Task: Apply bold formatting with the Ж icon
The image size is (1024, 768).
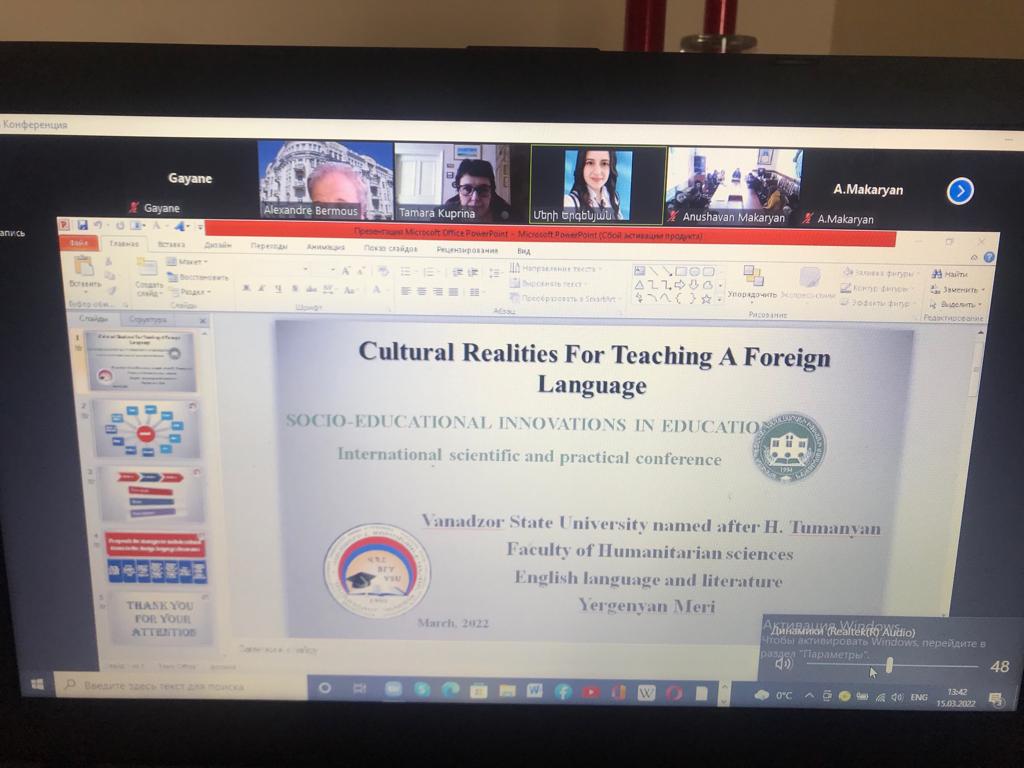Action: 246,288
